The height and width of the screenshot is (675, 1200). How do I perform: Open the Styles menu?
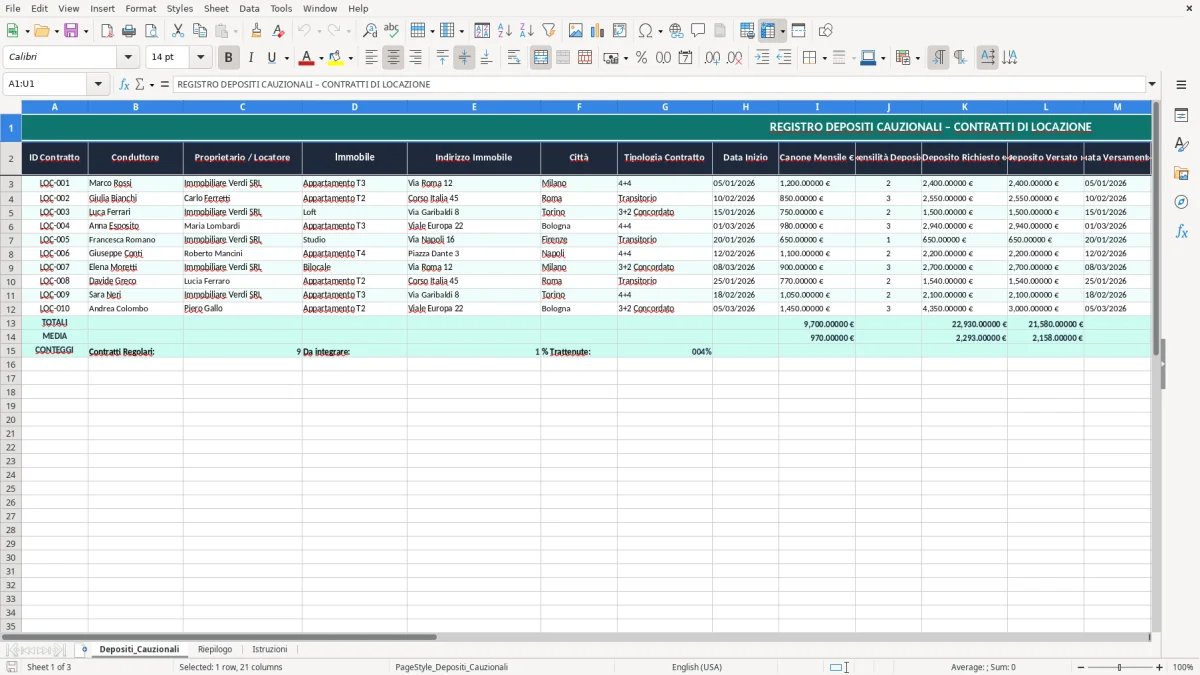pyautogui.click(x=180, y=8)
